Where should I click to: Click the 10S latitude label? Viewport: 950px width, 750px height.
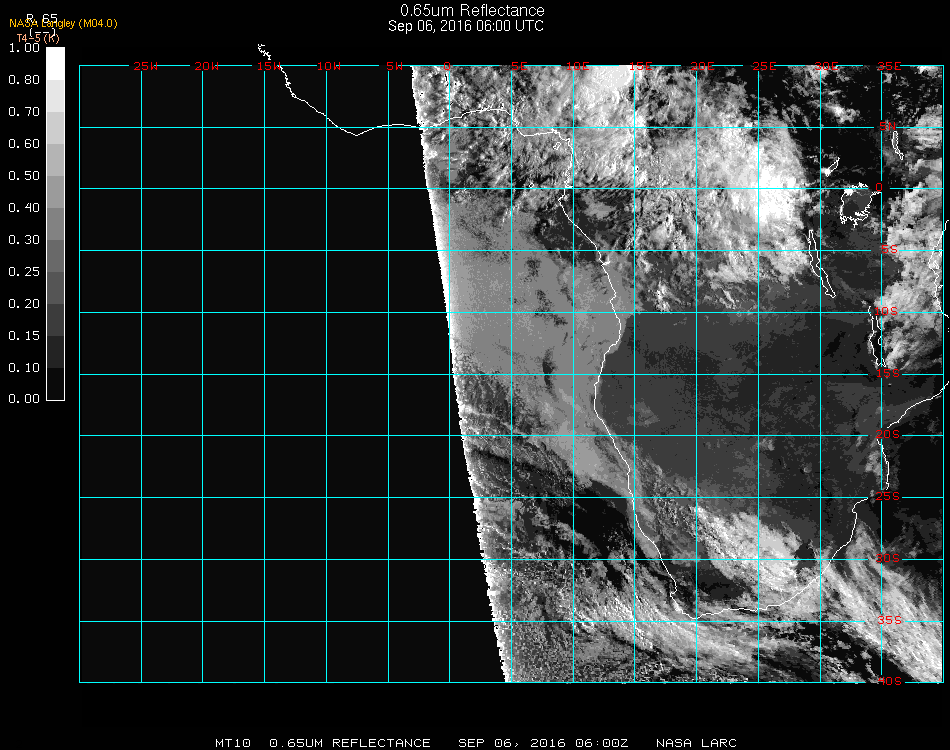pyautogui.click(x=886, y=311)
